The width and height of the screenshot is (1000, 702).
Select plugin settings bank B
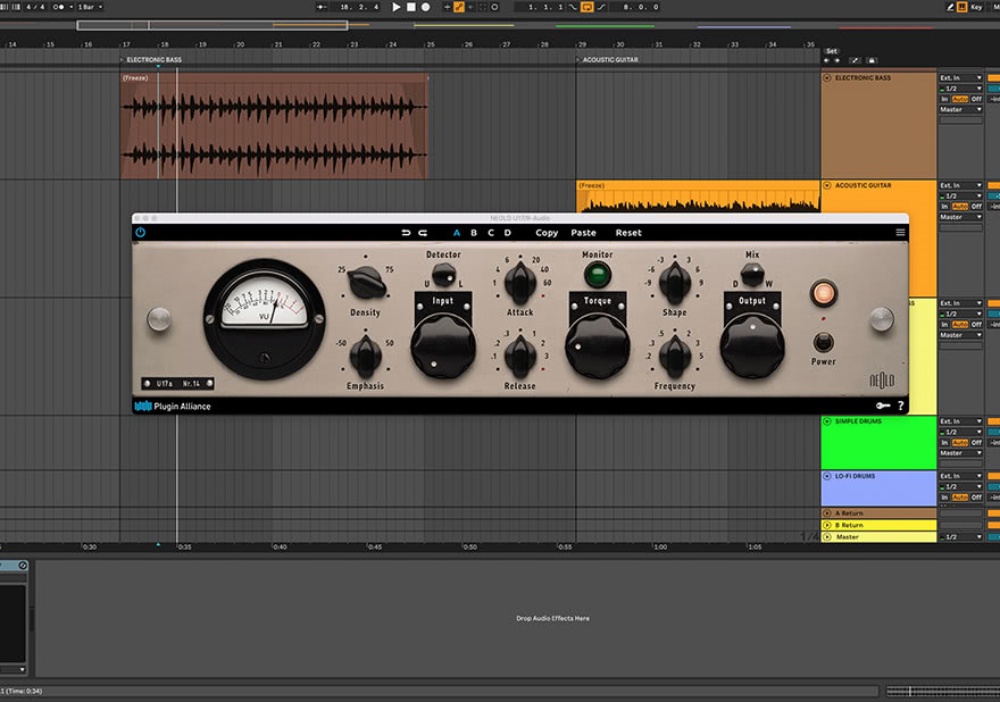pyautogui.click(x=474, y=233)
